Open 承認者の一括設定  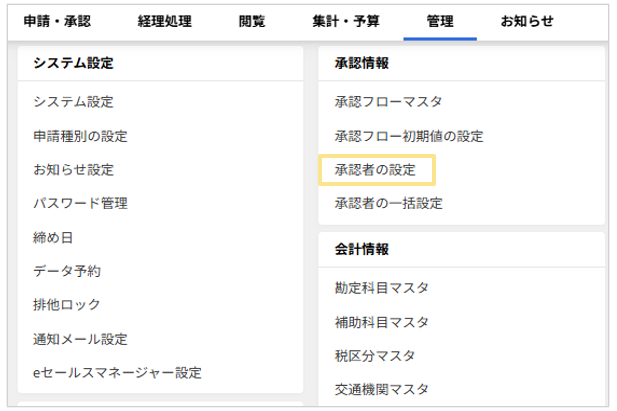388,204
